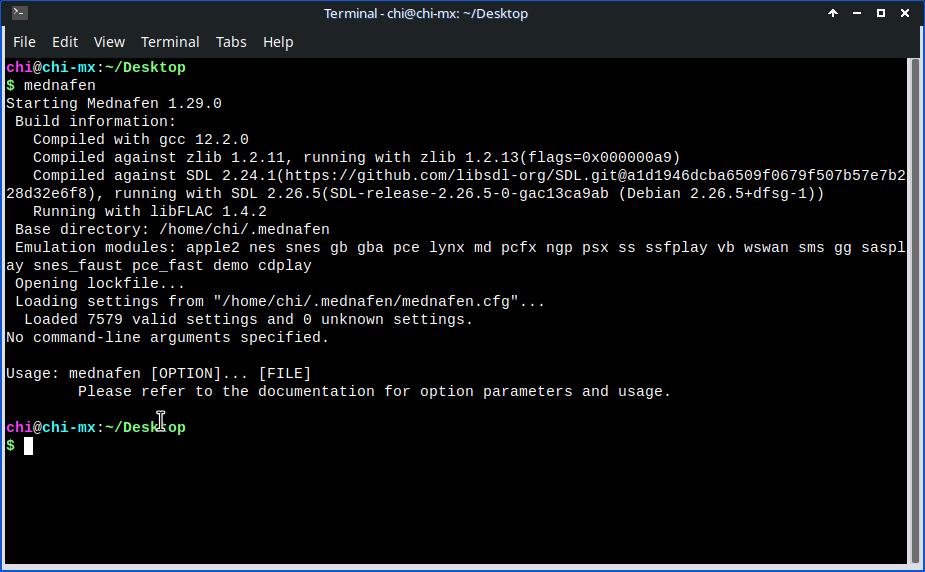Open the View menu

pos(109,42)
